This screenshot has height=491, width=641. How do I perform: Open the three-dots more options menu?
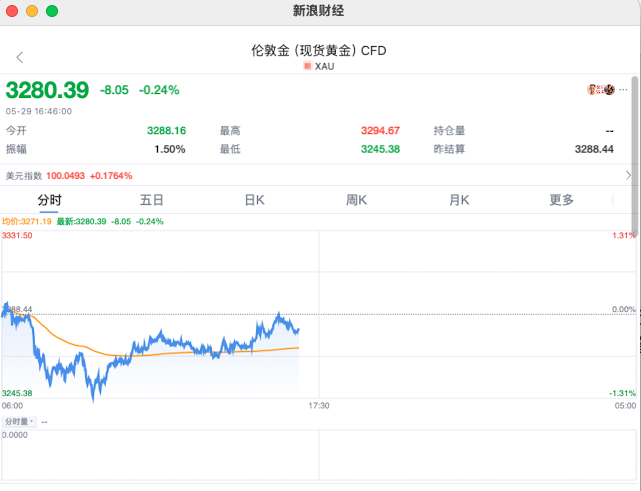coord(623,90)
